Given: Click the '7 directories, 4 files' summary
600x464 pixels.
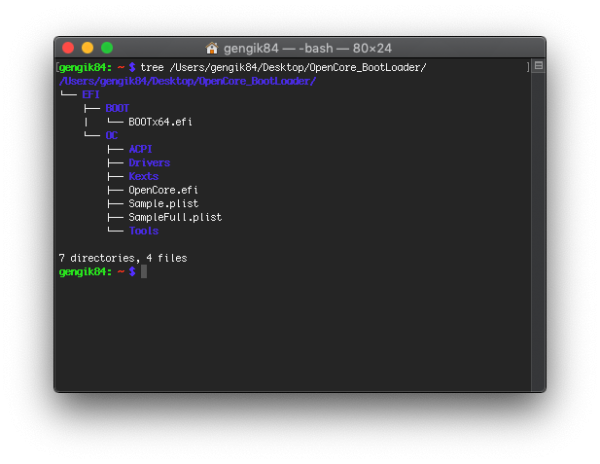Looking at the screenshot, I should coord(123,258).
